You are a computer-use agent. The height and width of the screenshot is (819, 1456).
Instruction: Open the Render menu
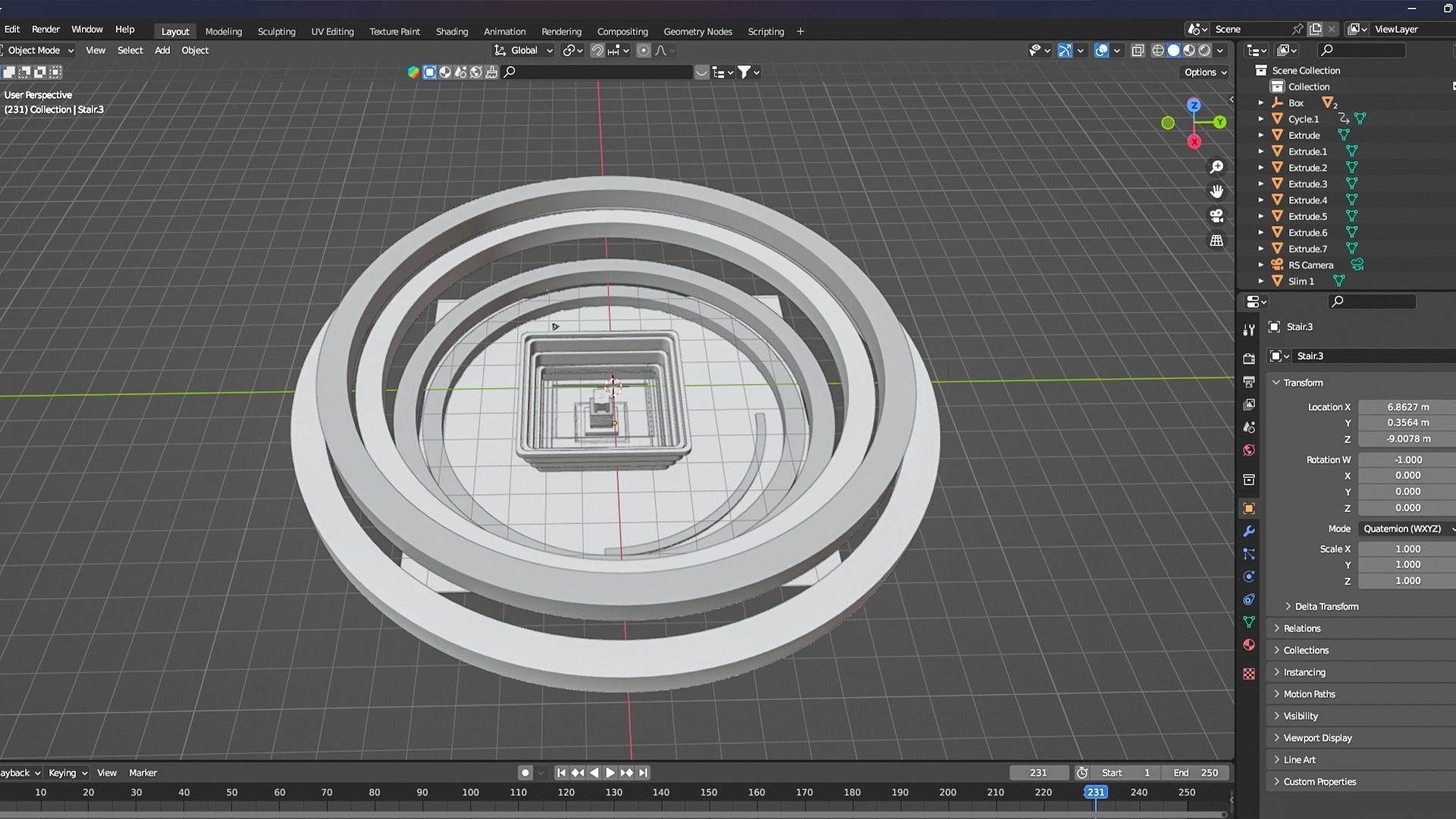pos(45,29)
